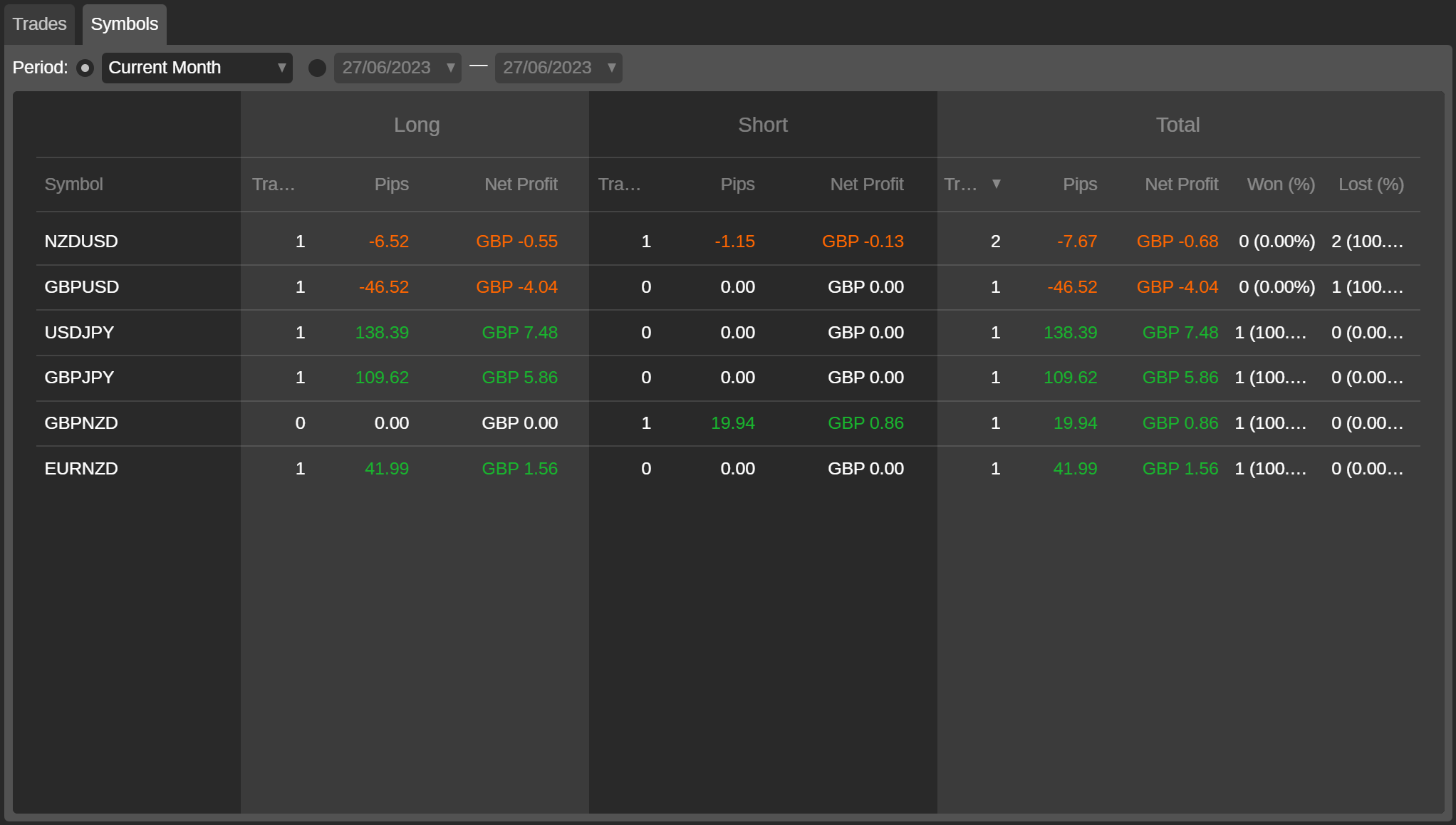1456x825 pixels.
Task: Click the Short Pips column header
Action: (x=737, y=185)
